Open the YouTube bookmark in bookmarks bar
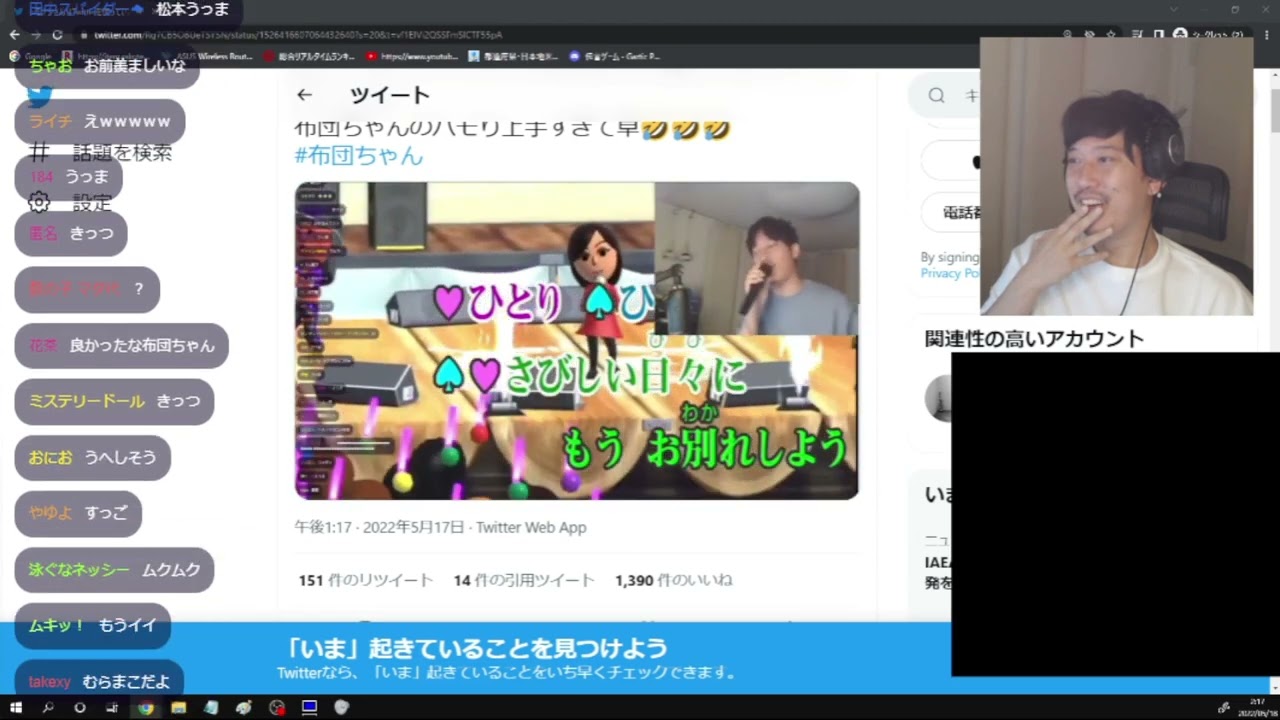 tap(412, 56)
